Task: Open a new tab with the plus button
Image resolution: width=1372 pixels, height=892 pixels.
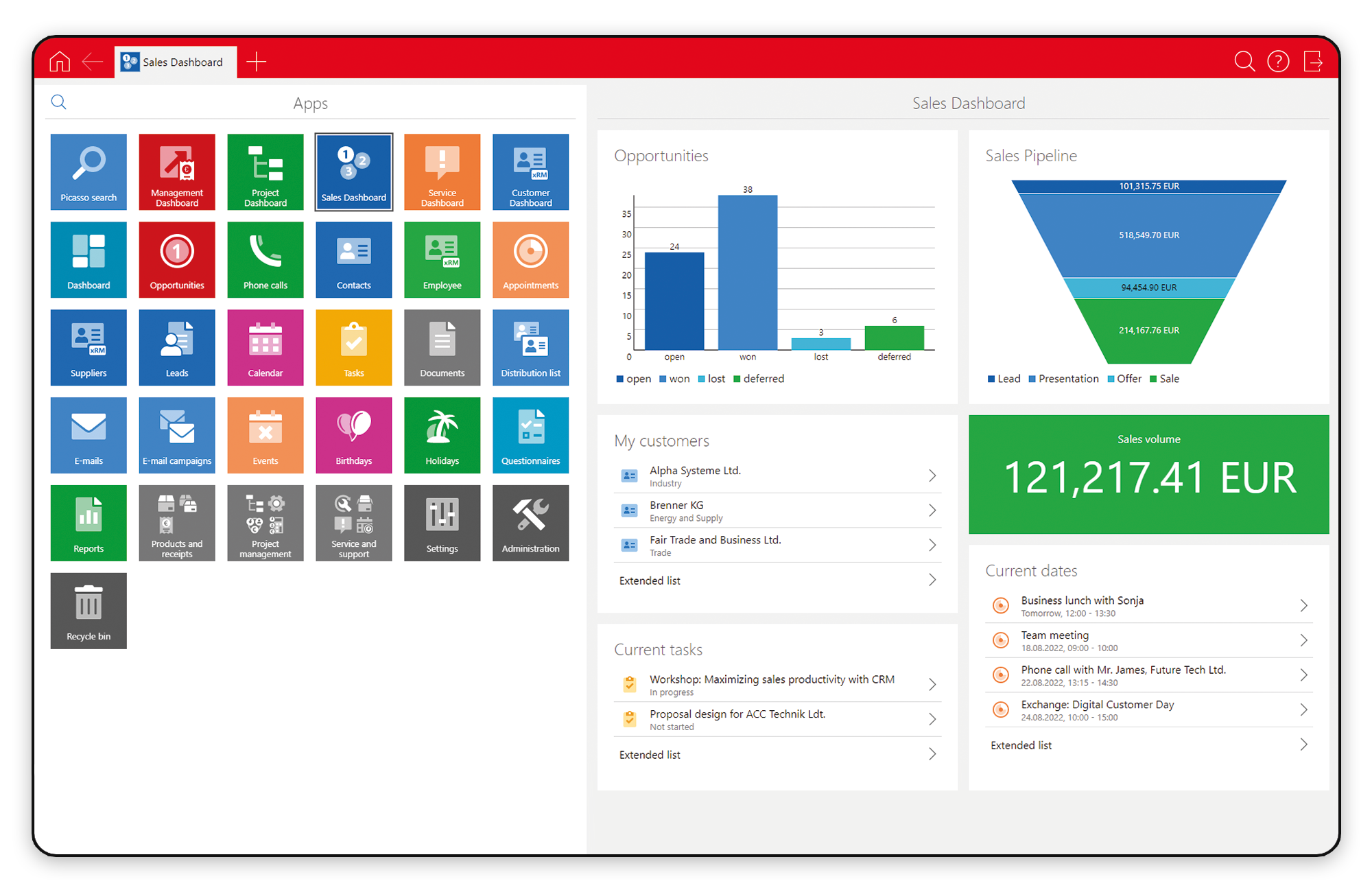Action: [257, 61]
